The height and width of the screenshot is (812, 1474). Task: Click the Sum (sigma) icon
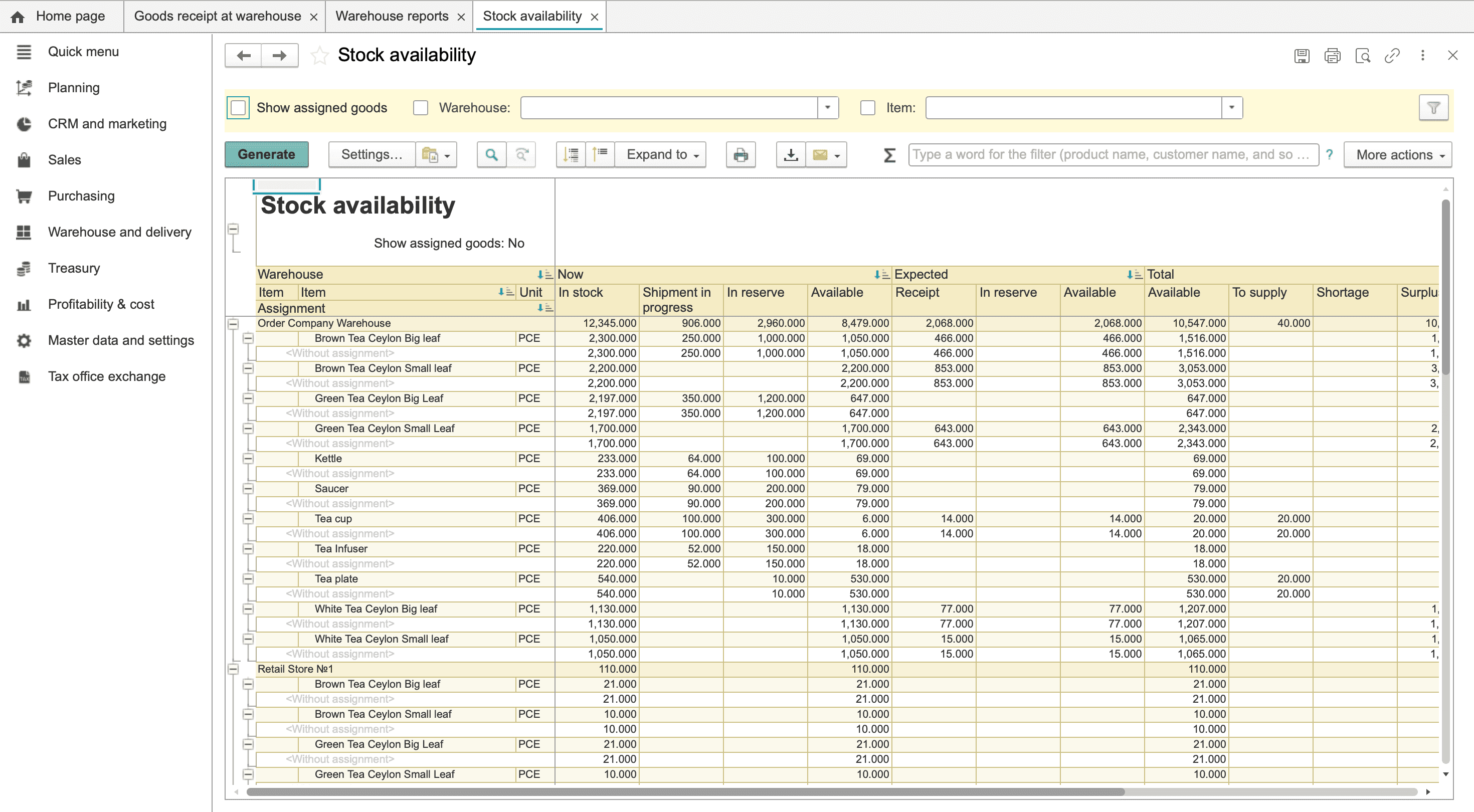tap(889, 154)
